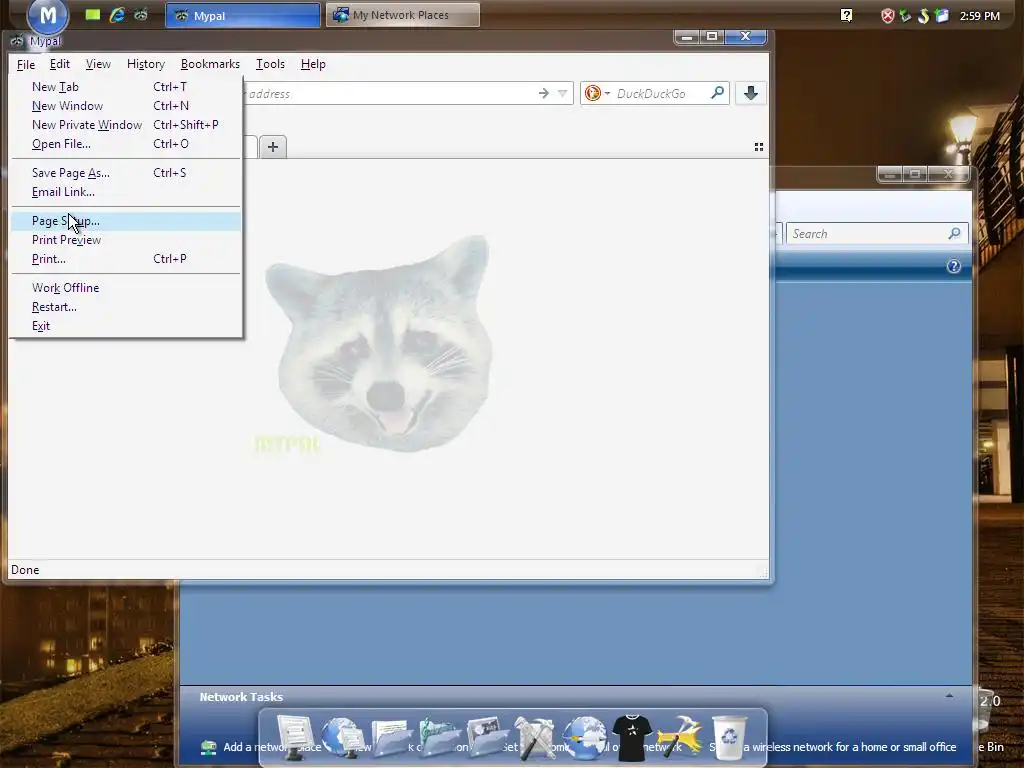
Task: Switch to My Network Places taskbar button
Action: click(x=402, y=15)
